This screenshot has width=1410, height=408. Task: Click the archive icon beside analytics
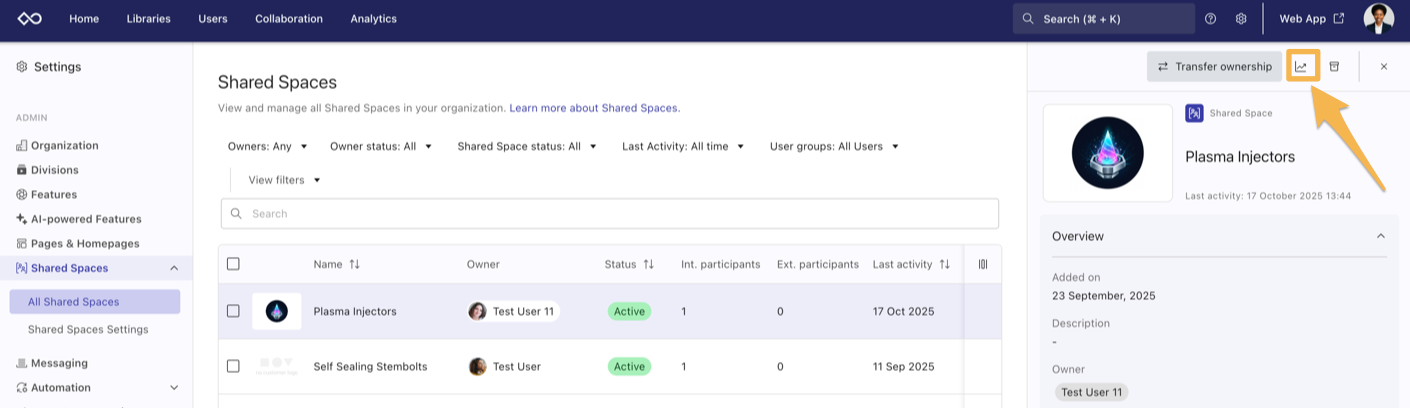pyautogui.click(x=1334, y=67)
